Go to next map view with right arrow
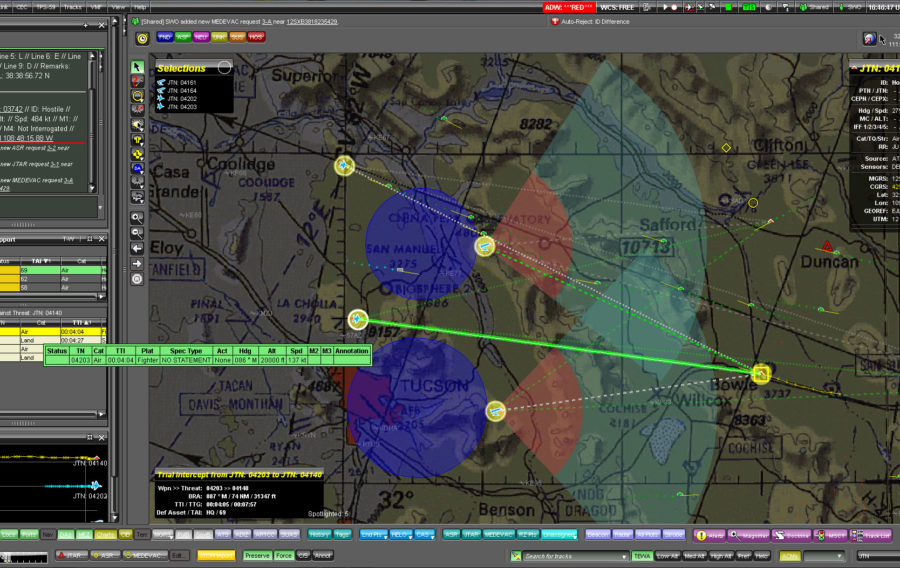Screen dimensions: 900x568 pos(137,264)
